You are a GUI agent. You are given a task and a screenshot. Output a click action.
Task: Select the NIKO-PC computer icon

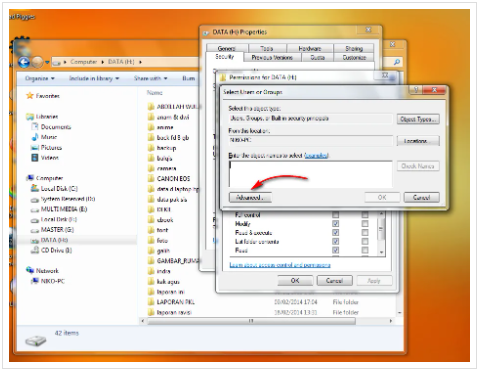click(x=35, y=281)
